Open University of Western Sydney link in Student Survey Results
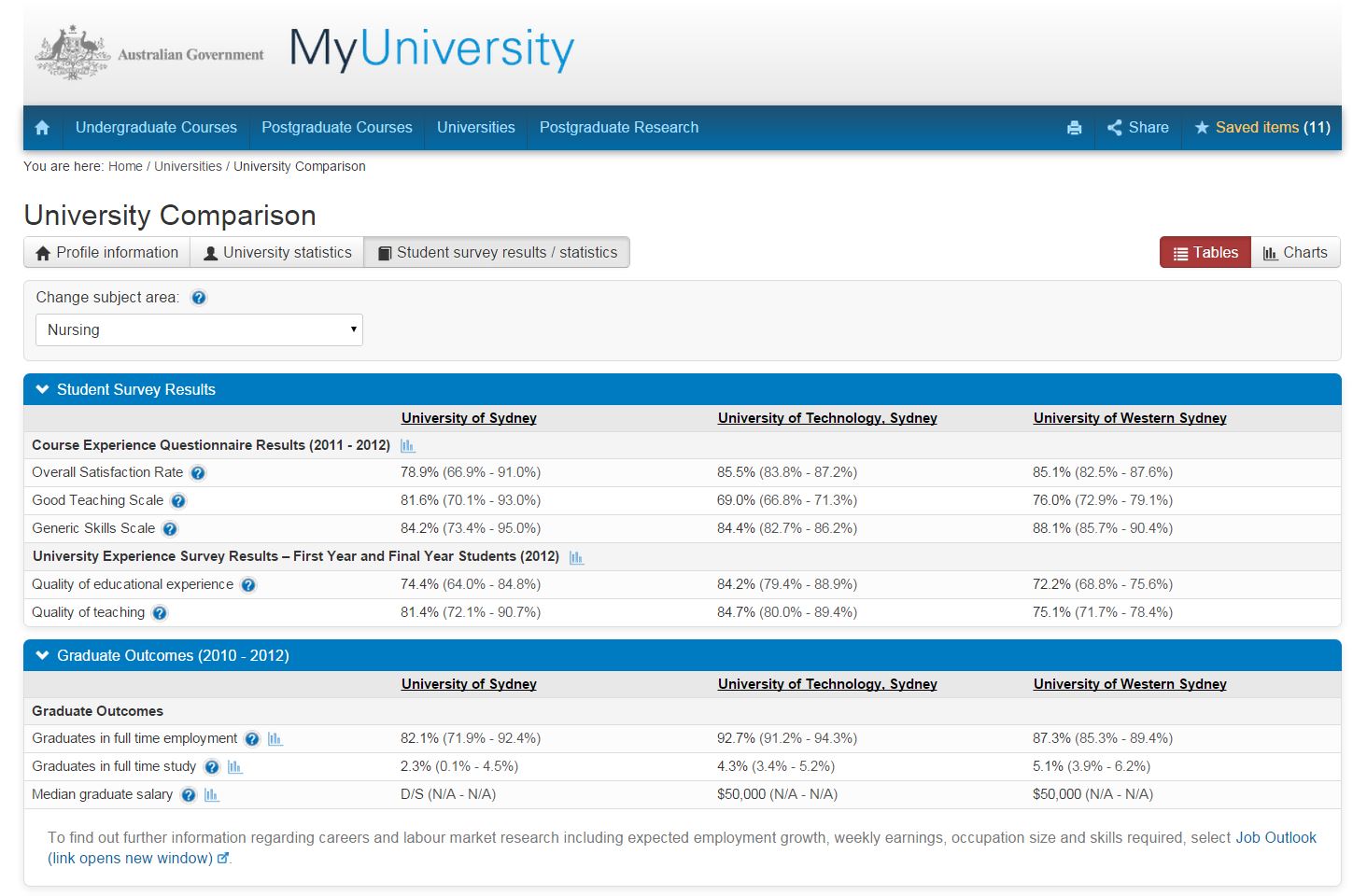 pyautogui.click(x=1130, y=418)
